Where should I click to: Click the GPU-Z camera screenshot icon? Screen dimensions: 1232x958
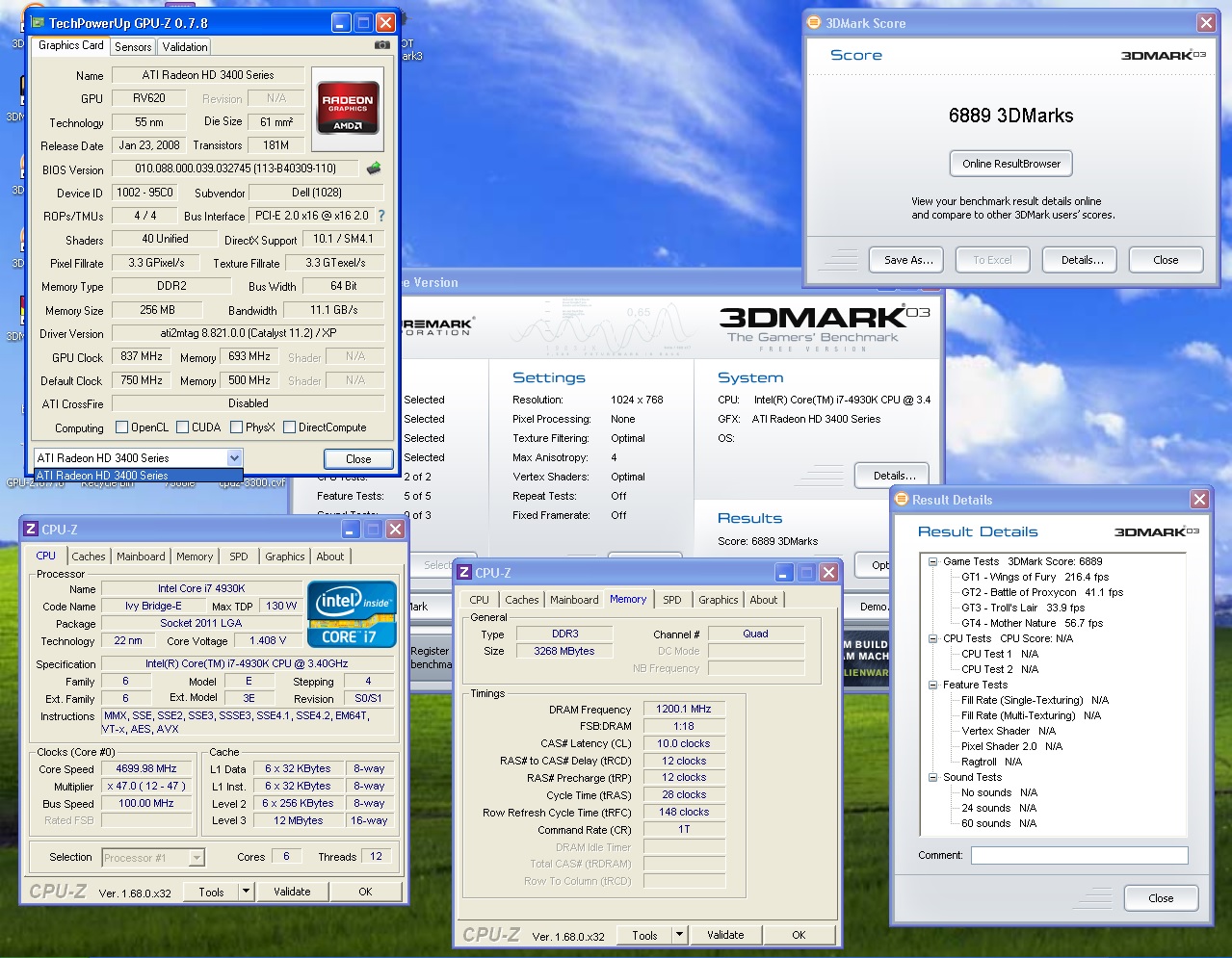point(382,44)
